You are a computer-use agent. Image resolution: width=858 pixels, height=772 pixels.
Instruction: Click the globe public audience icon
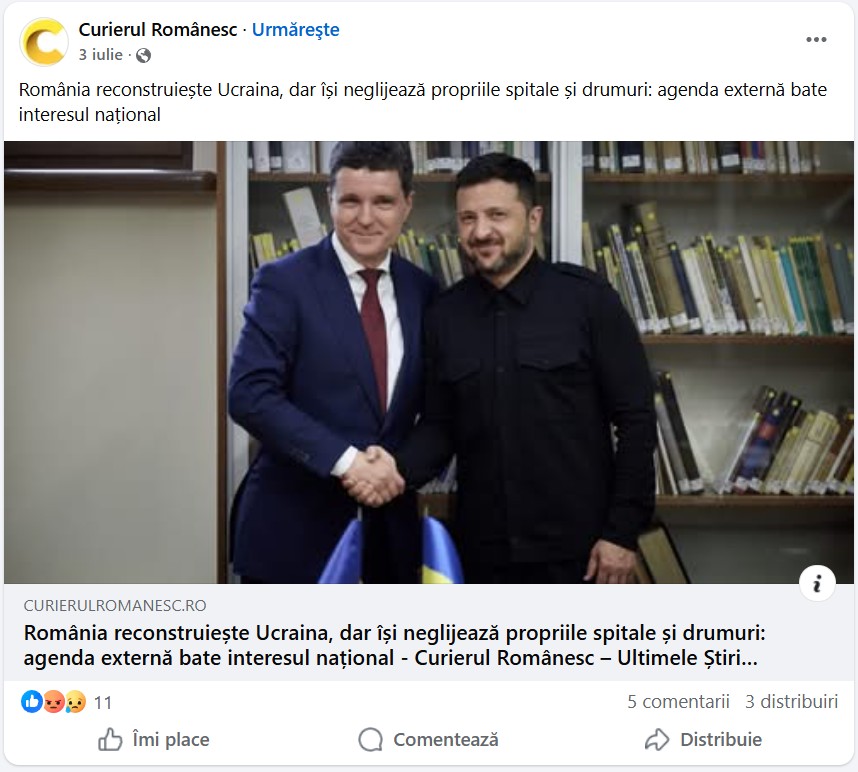point(143,55)
